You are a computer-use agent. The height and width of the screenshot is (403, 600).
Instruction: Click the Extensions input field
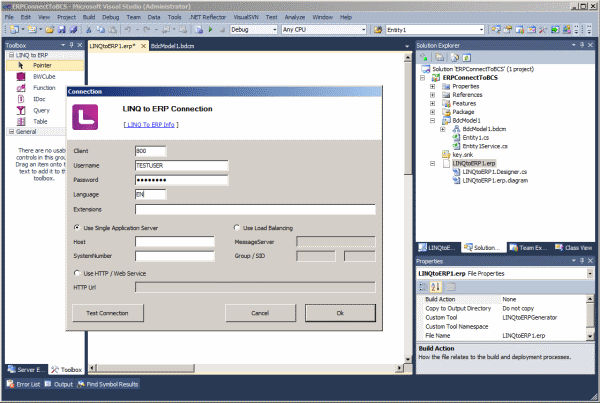pos(255,209)
